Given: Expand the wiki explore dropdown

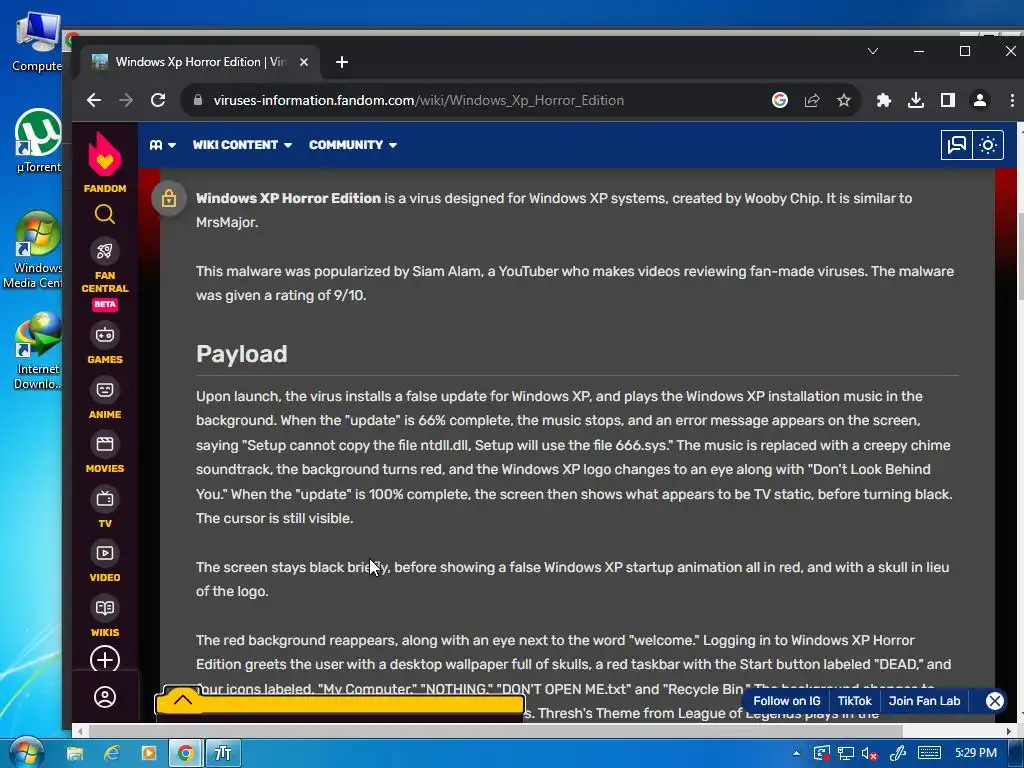Looking at the screenshot, I should pos(163,145).
